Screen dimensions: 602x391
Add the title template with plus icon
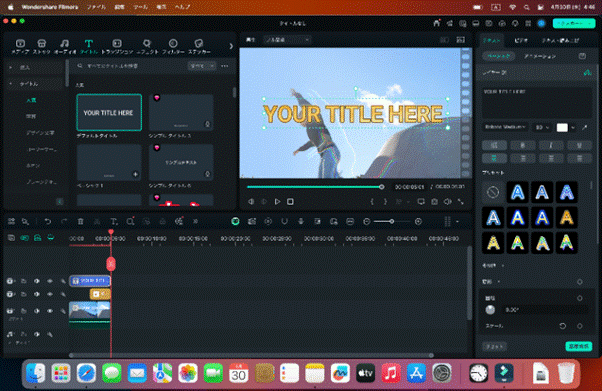135,174
